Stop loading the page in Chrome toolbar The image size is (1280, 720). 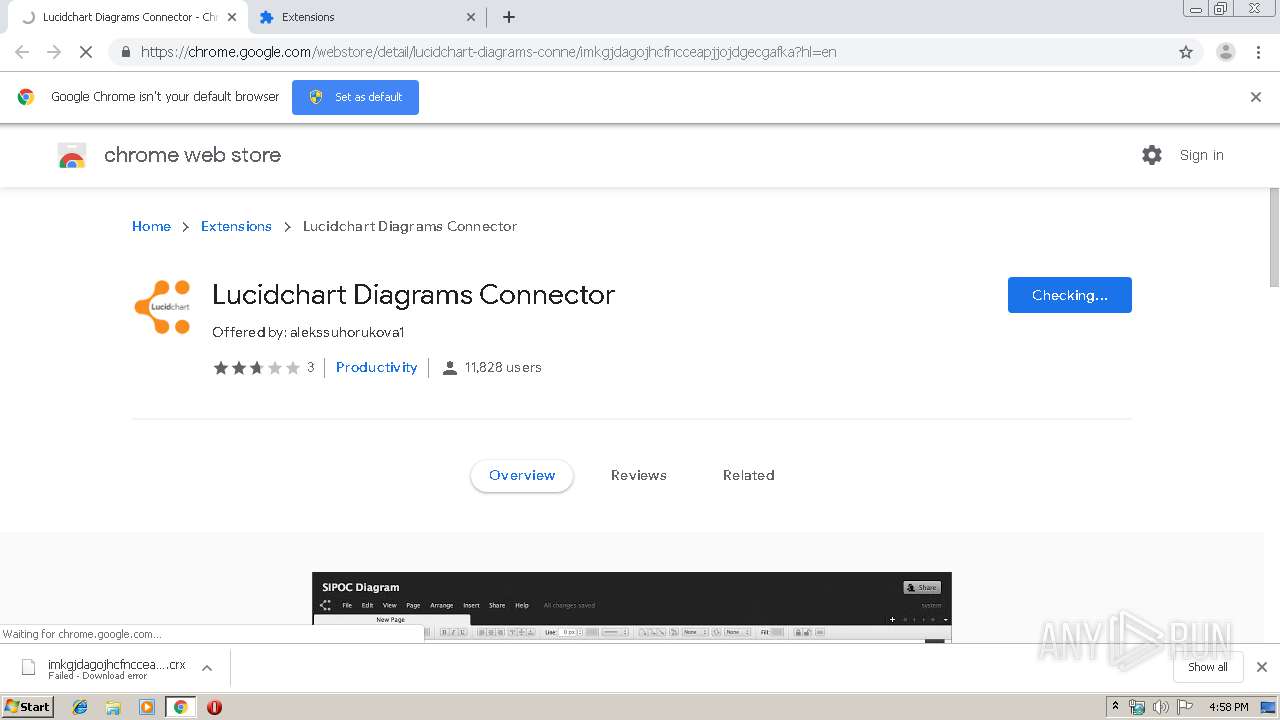(86, 52)
